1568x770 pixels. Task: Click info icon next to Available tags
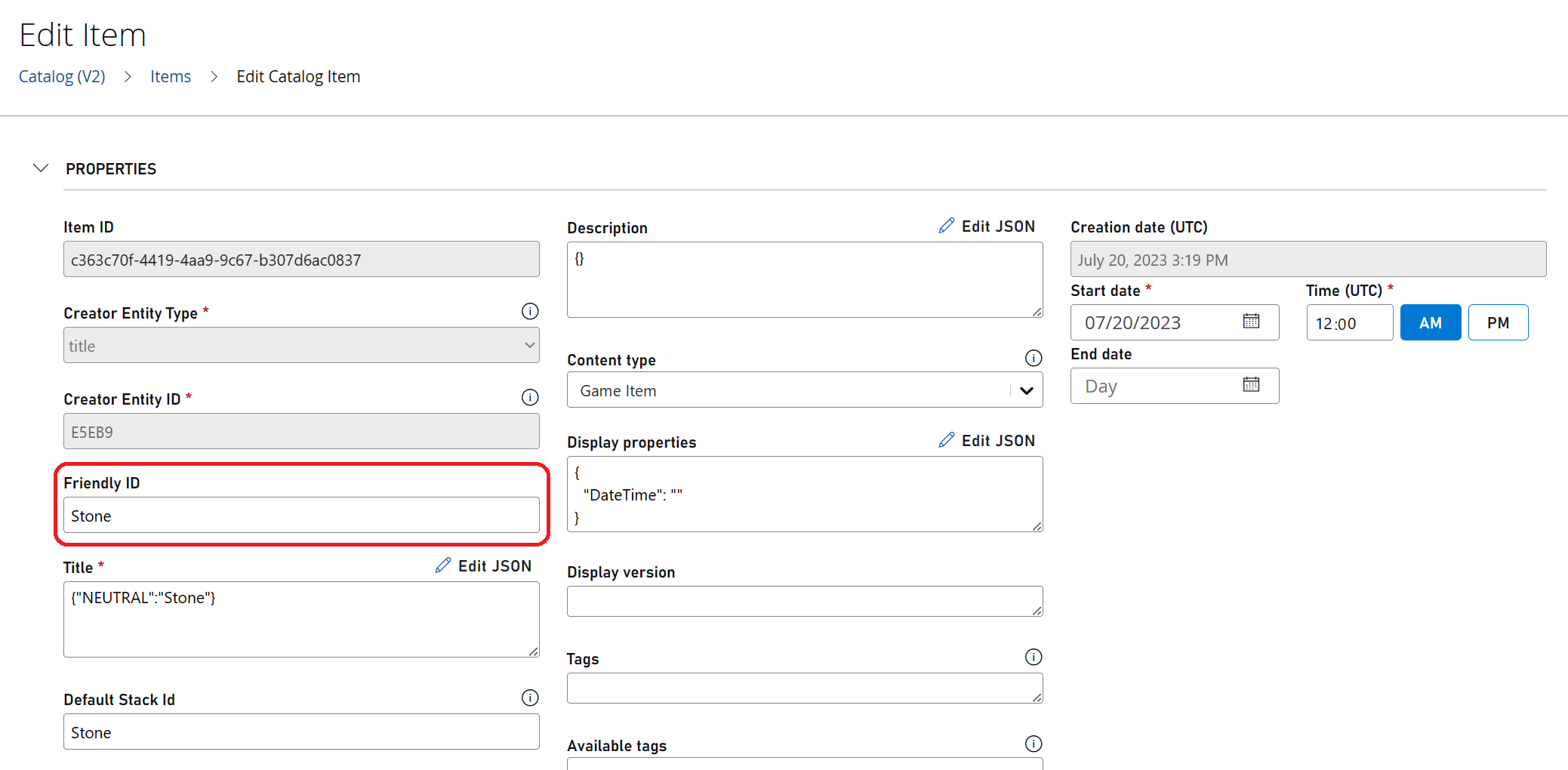point(1034,744)
